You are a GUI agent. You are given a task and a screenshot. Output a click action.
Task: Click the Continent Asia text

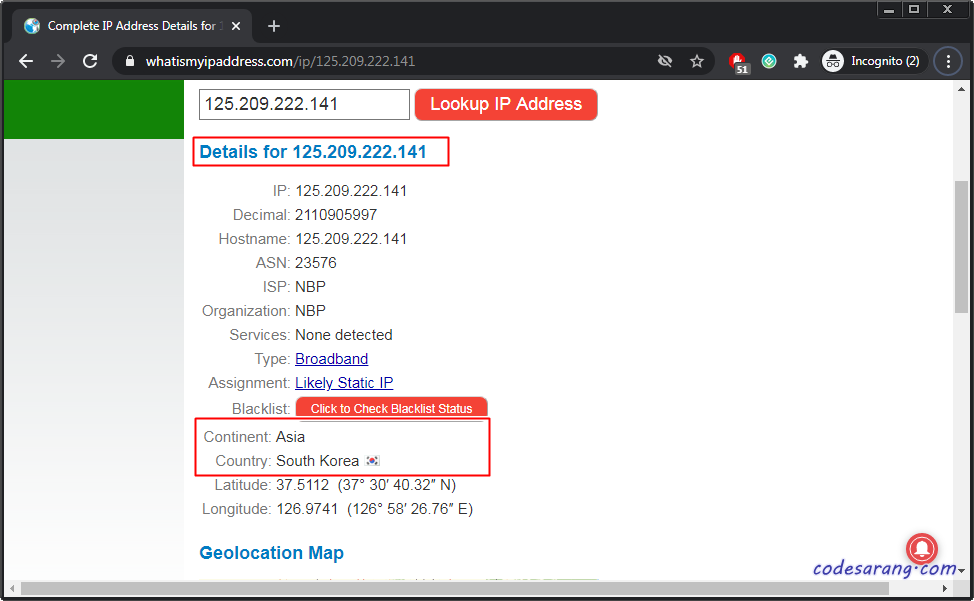291,437
